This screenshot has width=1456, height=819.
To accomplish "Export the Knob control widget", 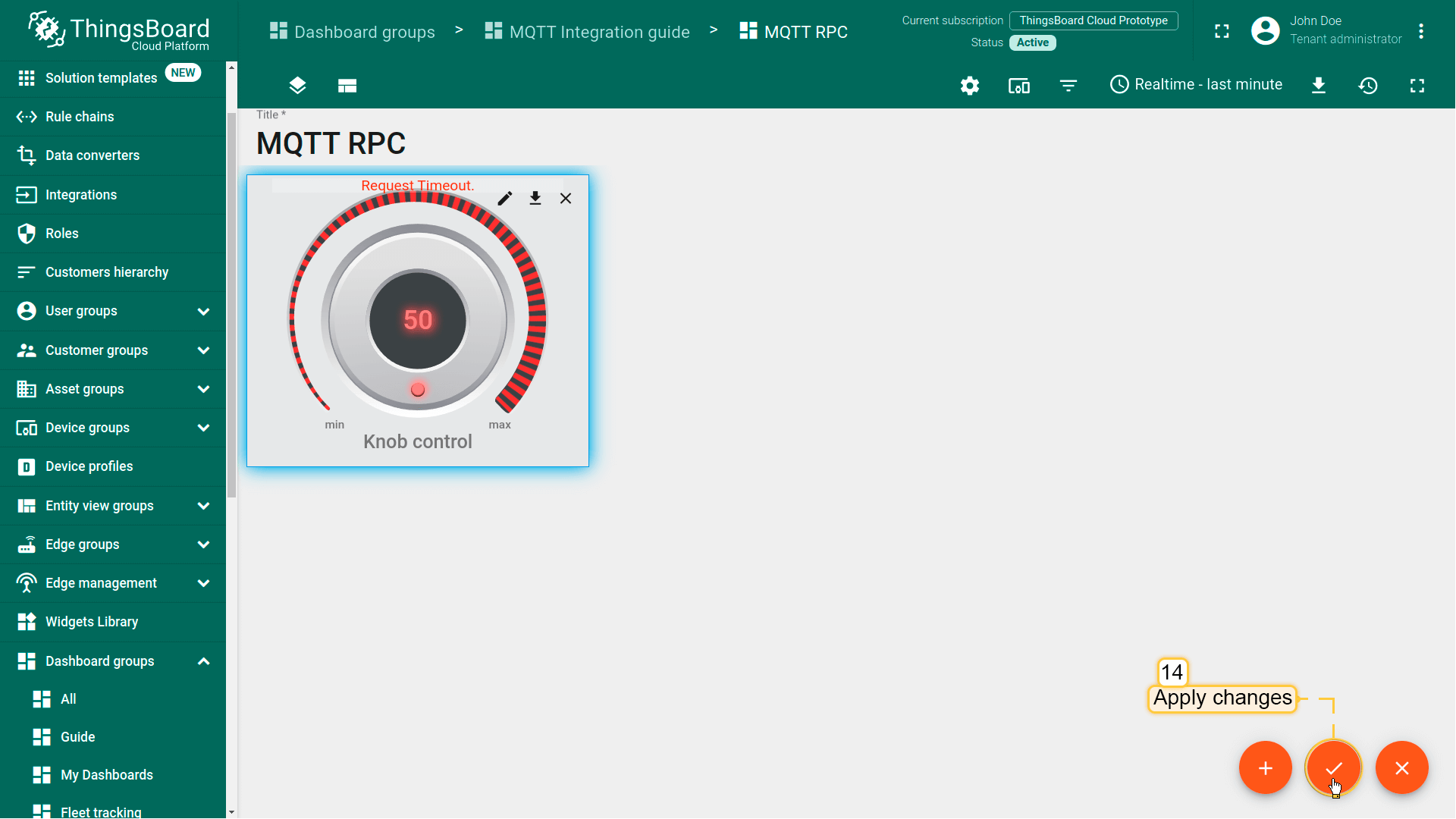I will point(535,199).
